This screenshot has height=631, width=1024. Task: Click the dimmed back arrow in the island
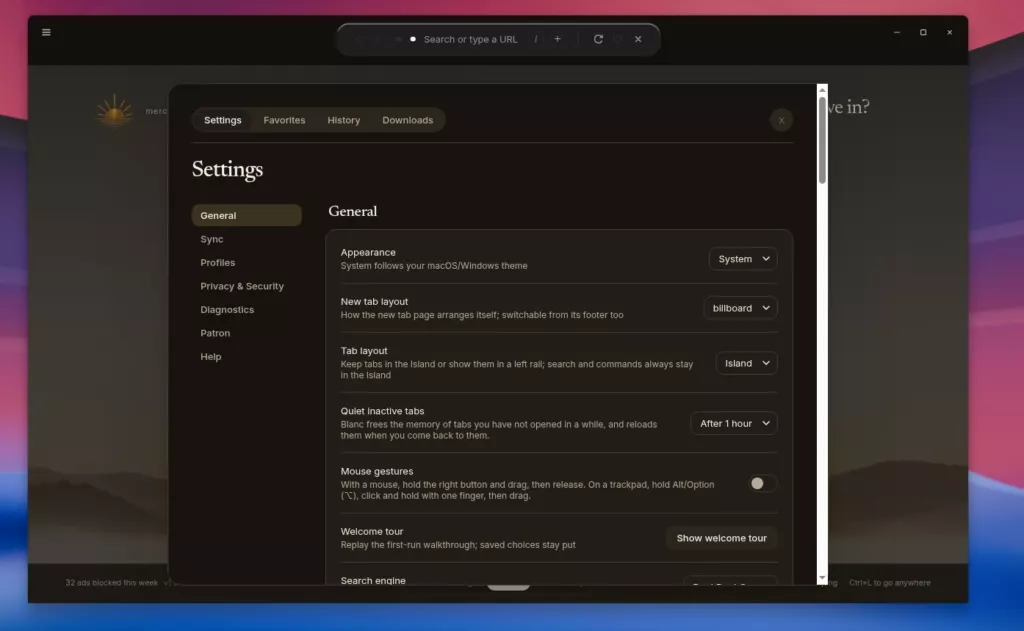point(360,39)
